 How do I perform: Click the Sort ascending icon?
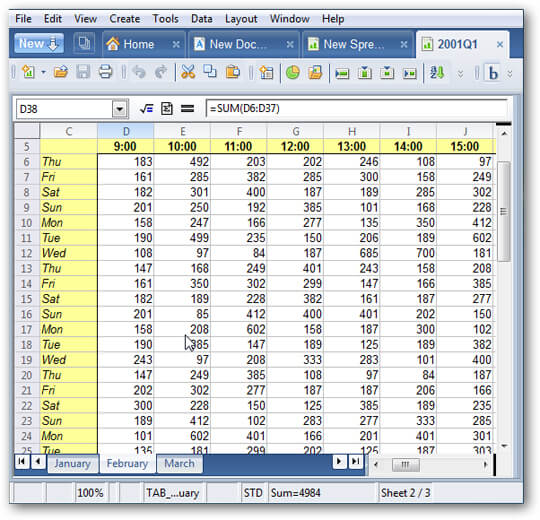pyautogui.click(x=437, y=72)
